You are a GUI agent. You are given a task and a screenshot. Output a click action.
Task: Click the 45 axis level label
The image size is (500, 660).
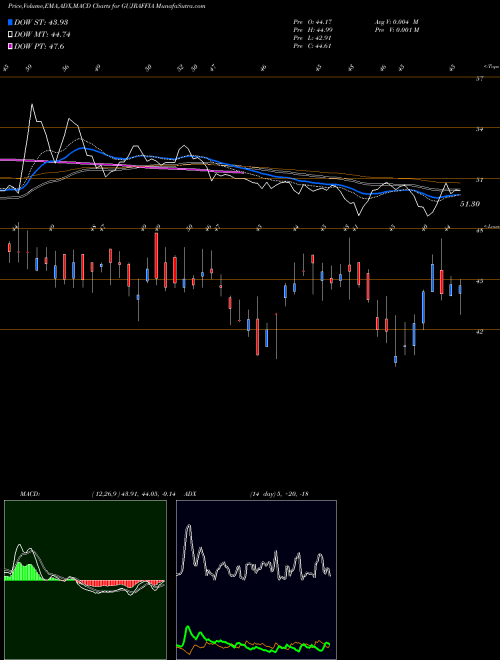tap(479, 281)
